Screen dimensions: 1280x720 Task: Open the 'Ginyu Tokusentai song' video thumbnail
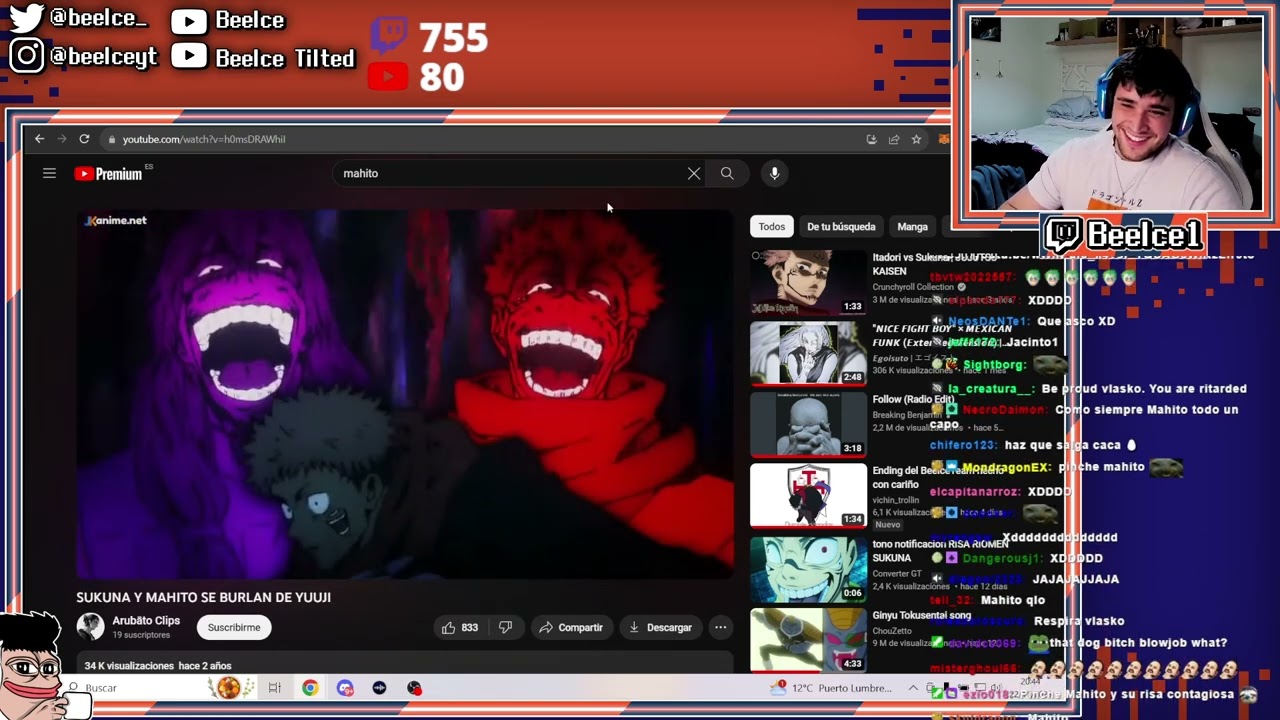coord(808,640)
